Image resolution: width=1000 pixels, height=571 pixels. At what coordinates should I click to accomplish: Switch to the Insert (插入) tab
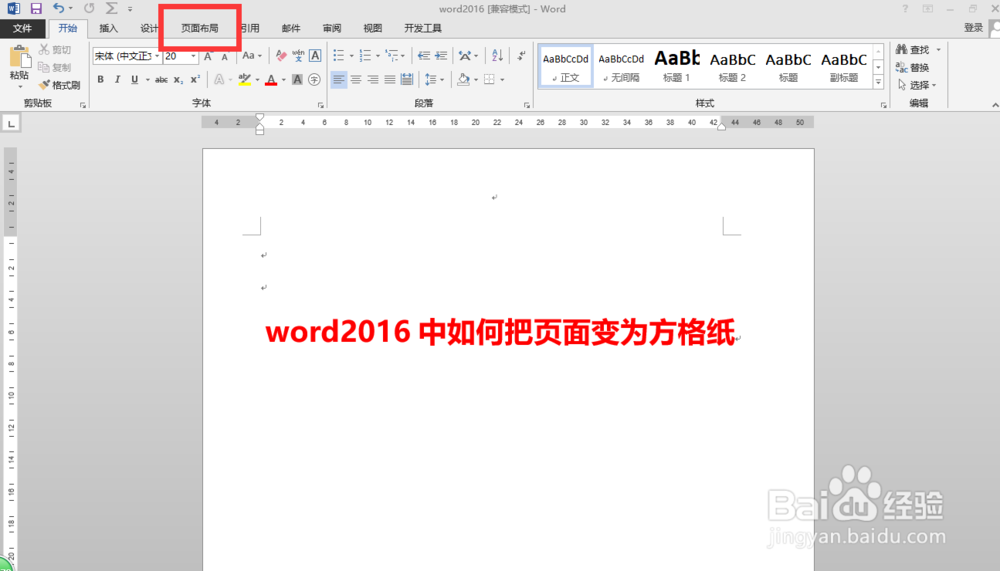coord(108,28)
